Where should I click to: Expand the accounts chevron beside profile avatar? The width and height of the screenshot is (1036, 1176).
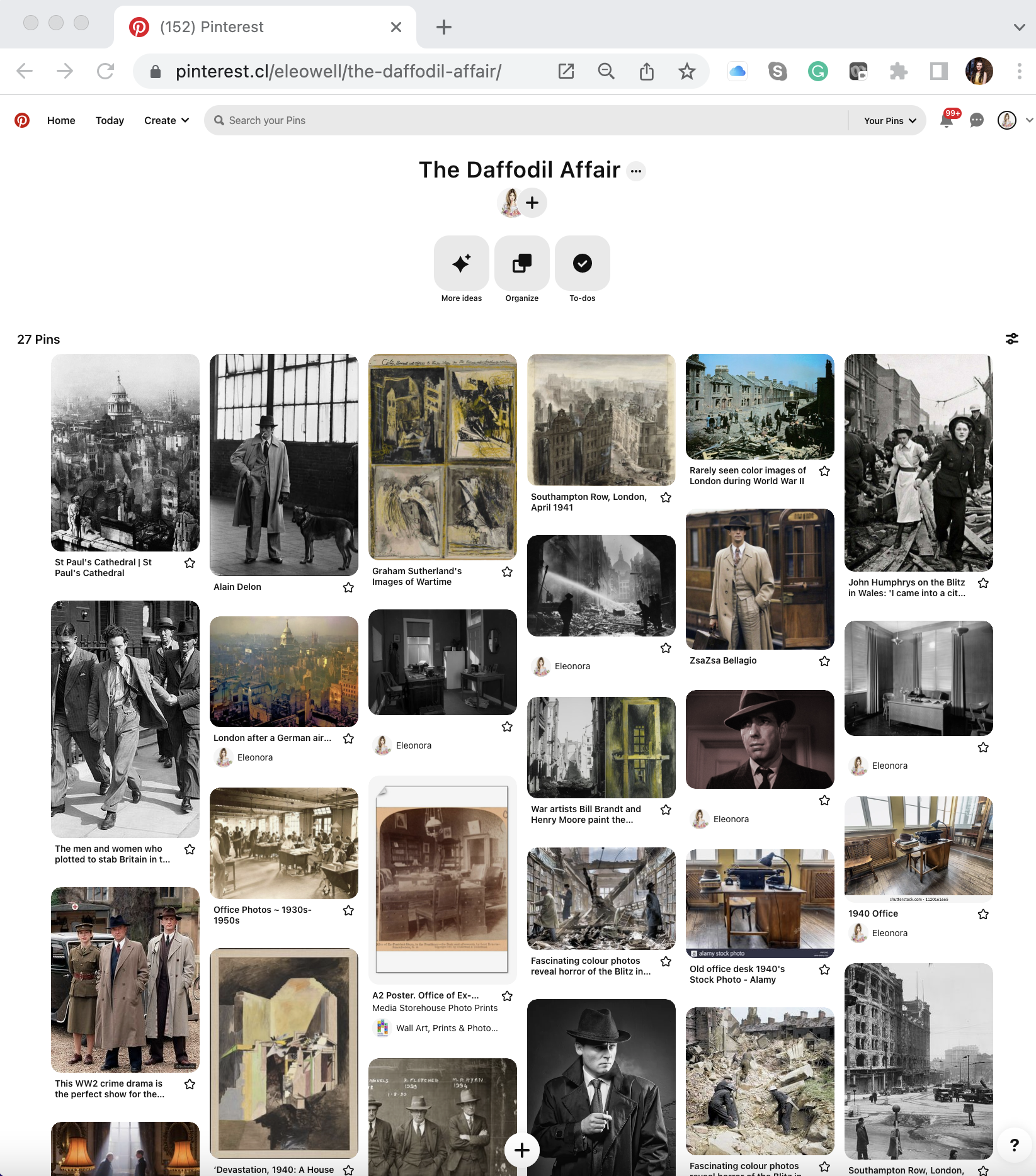pos(1029,120)
